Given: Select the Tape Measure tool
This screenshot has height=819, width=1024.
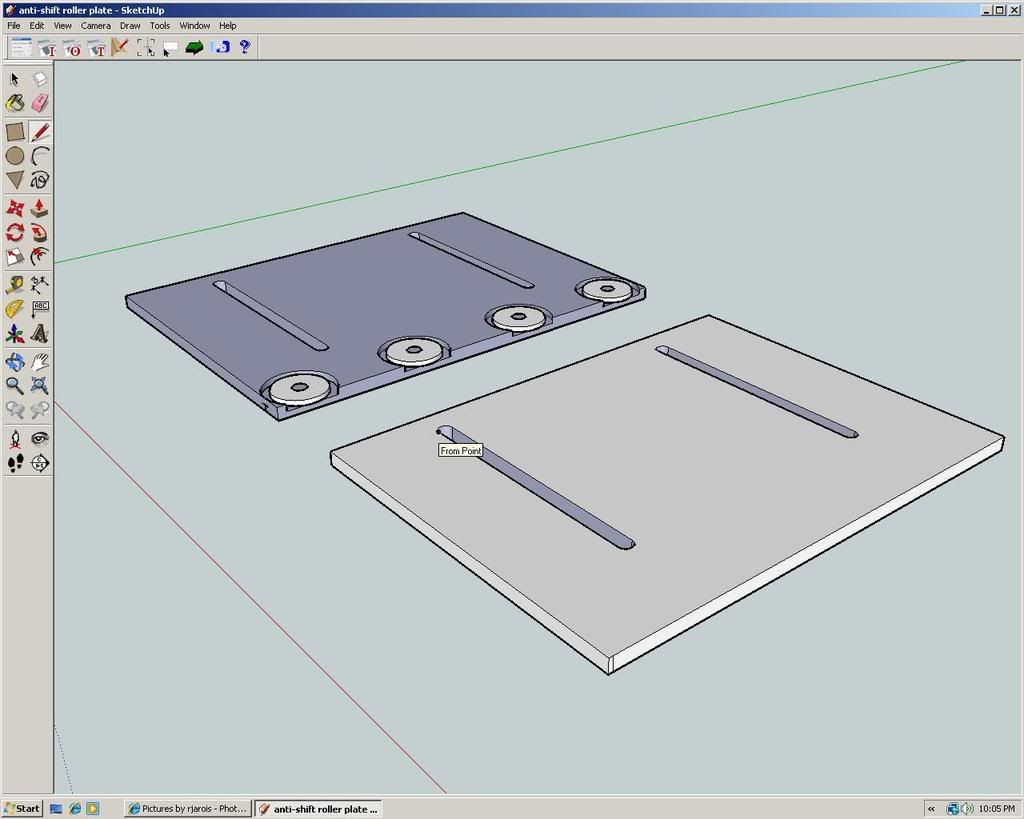Looking at the screenshot, I should click(x=15, y=285).
